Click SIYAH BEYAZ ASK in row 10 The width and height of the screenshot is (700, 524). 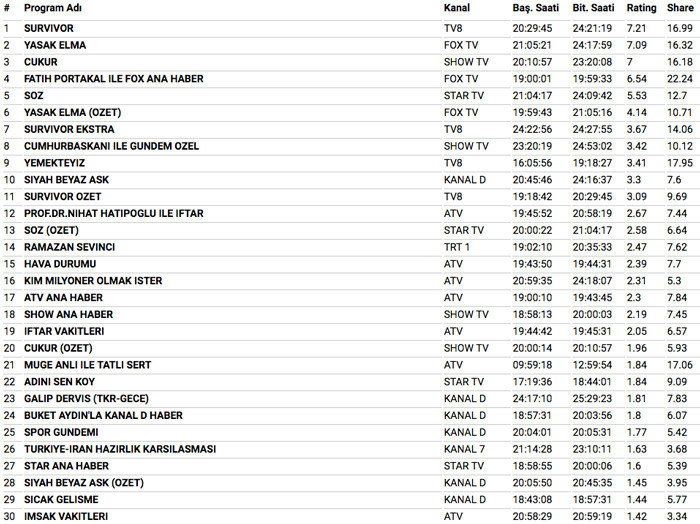(x=67, y=180)
